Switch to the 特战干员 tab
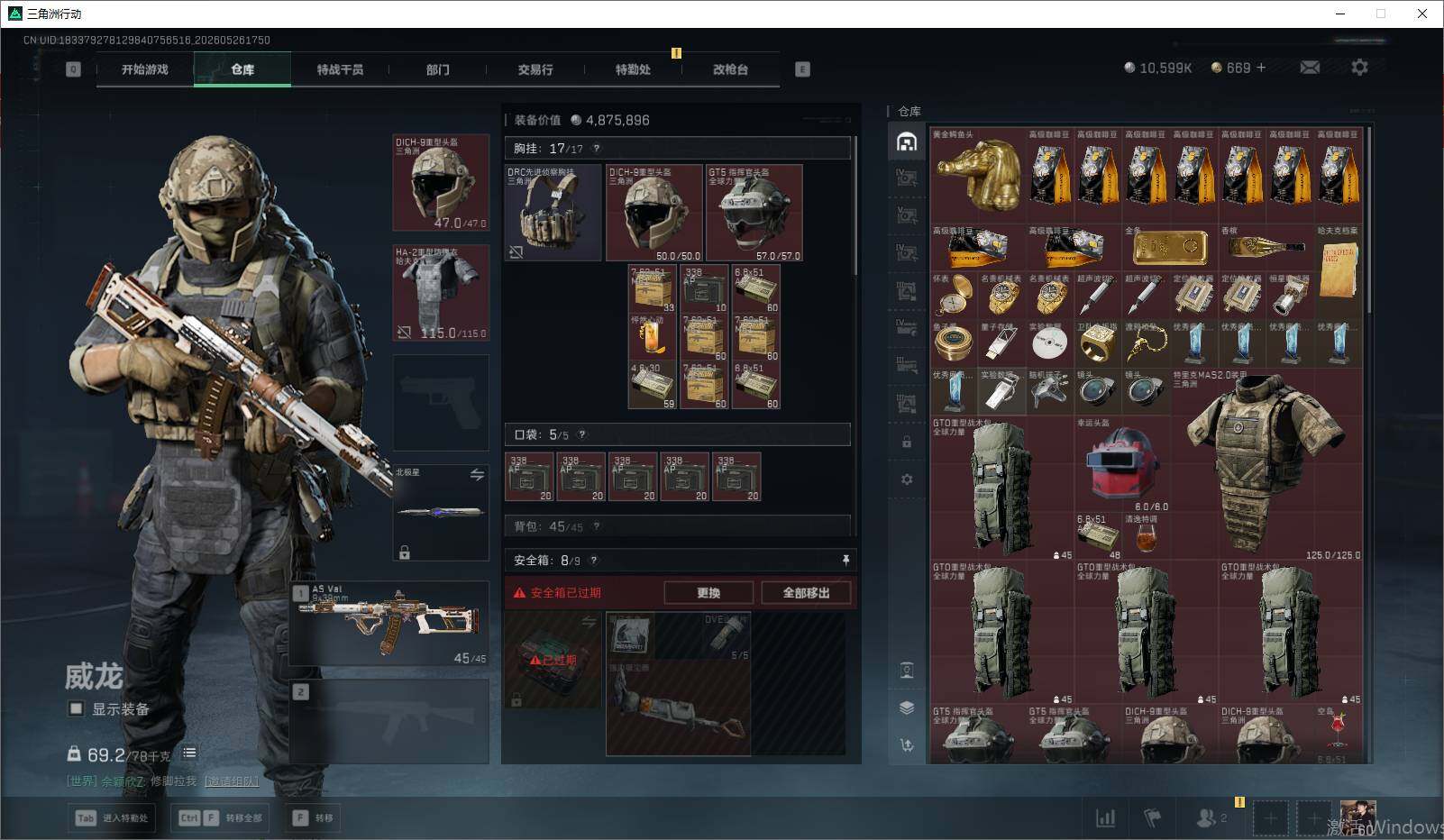This screenshot has width=1444, height=840. pyautogui.click(x=340, y=69)
